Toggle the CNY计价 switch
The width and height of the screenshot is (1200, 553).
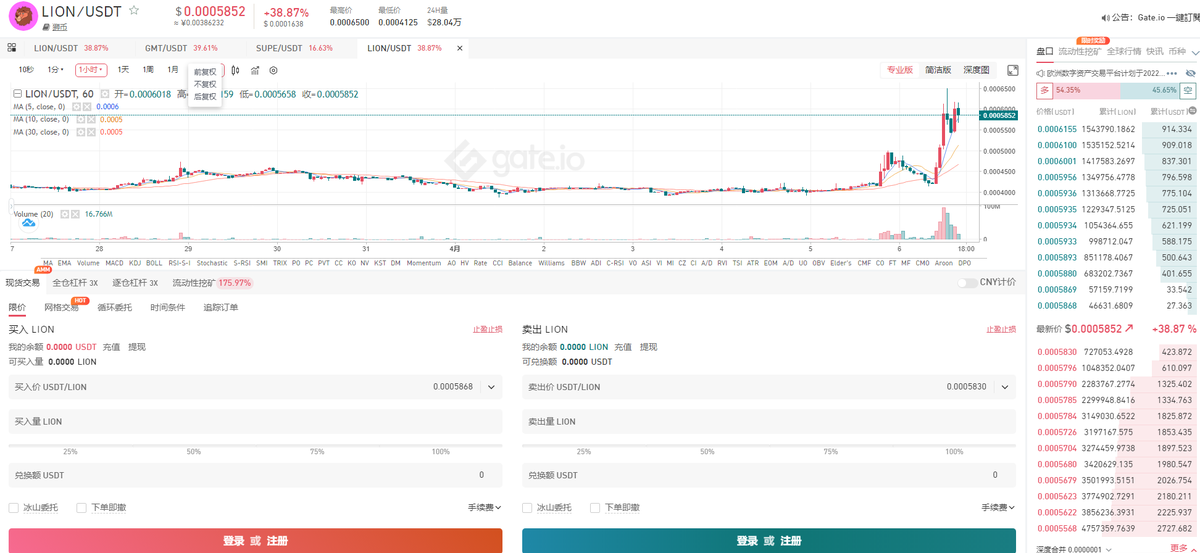click(966, 283)
